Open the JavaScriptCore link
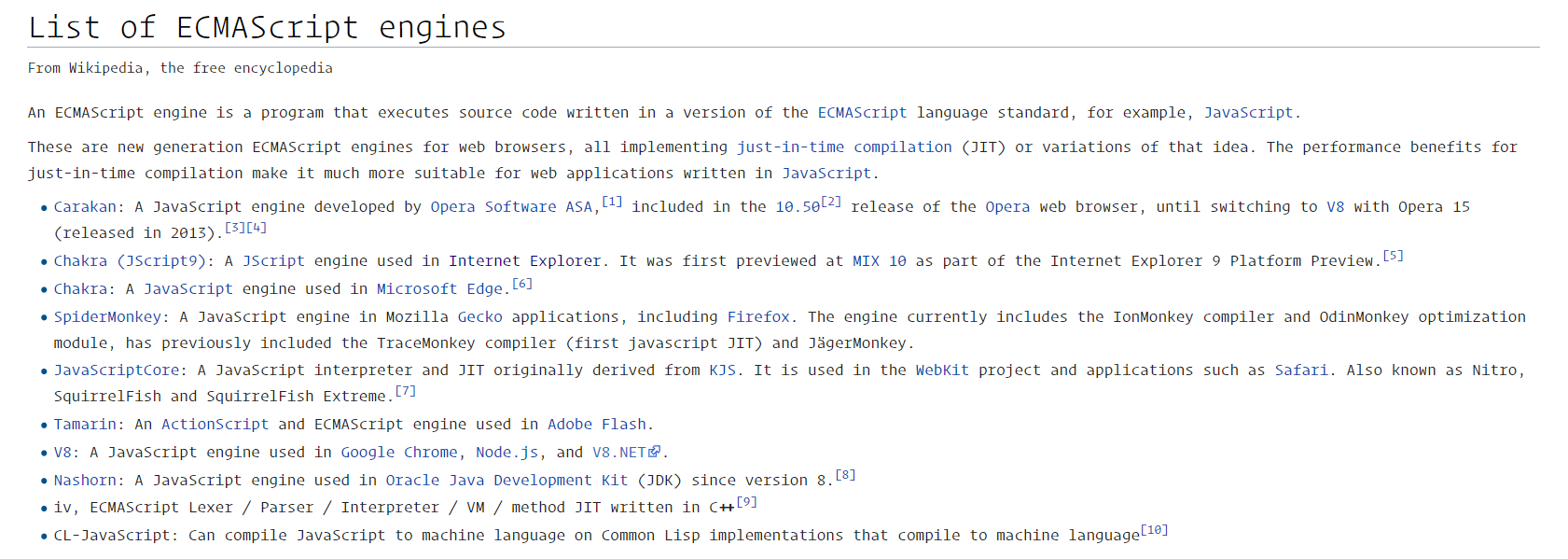The height and width of the screenshot is (559, 1568). (x=117, y=370)
